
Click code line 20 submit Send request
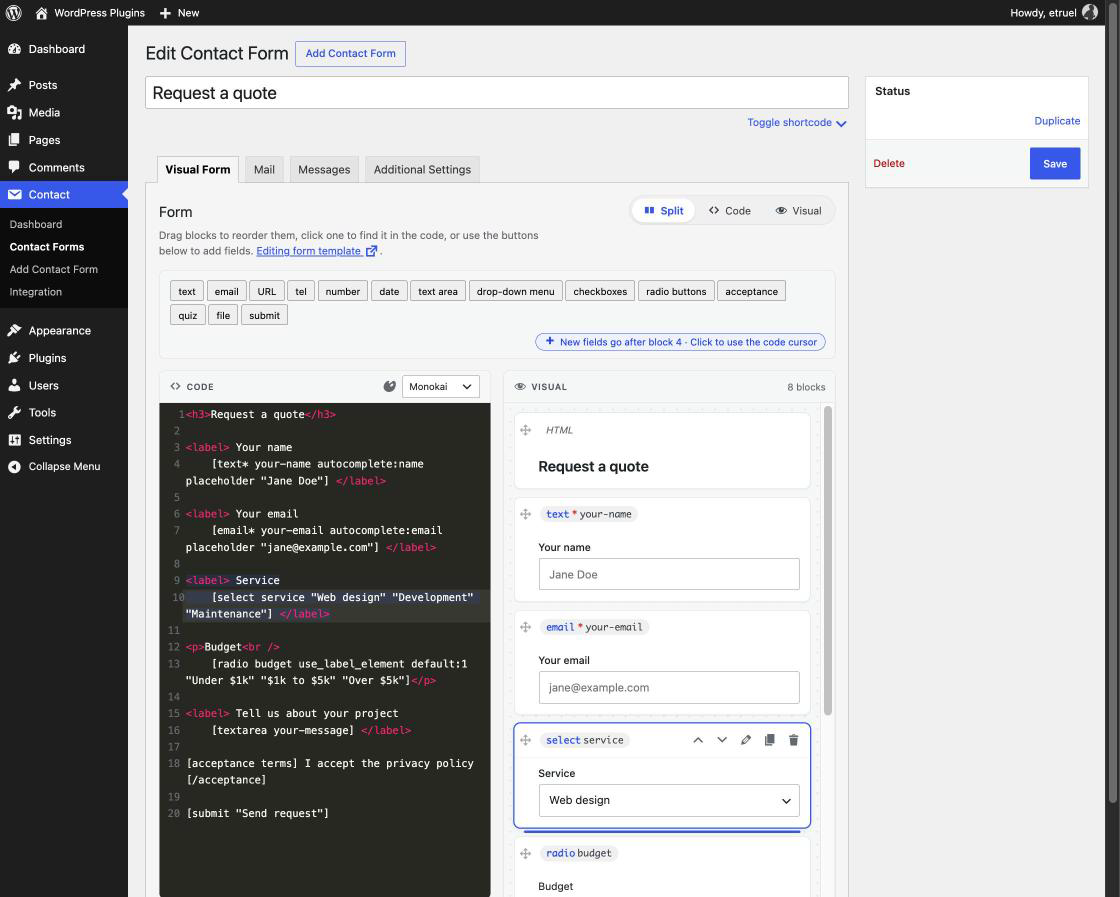coord(258,813)
